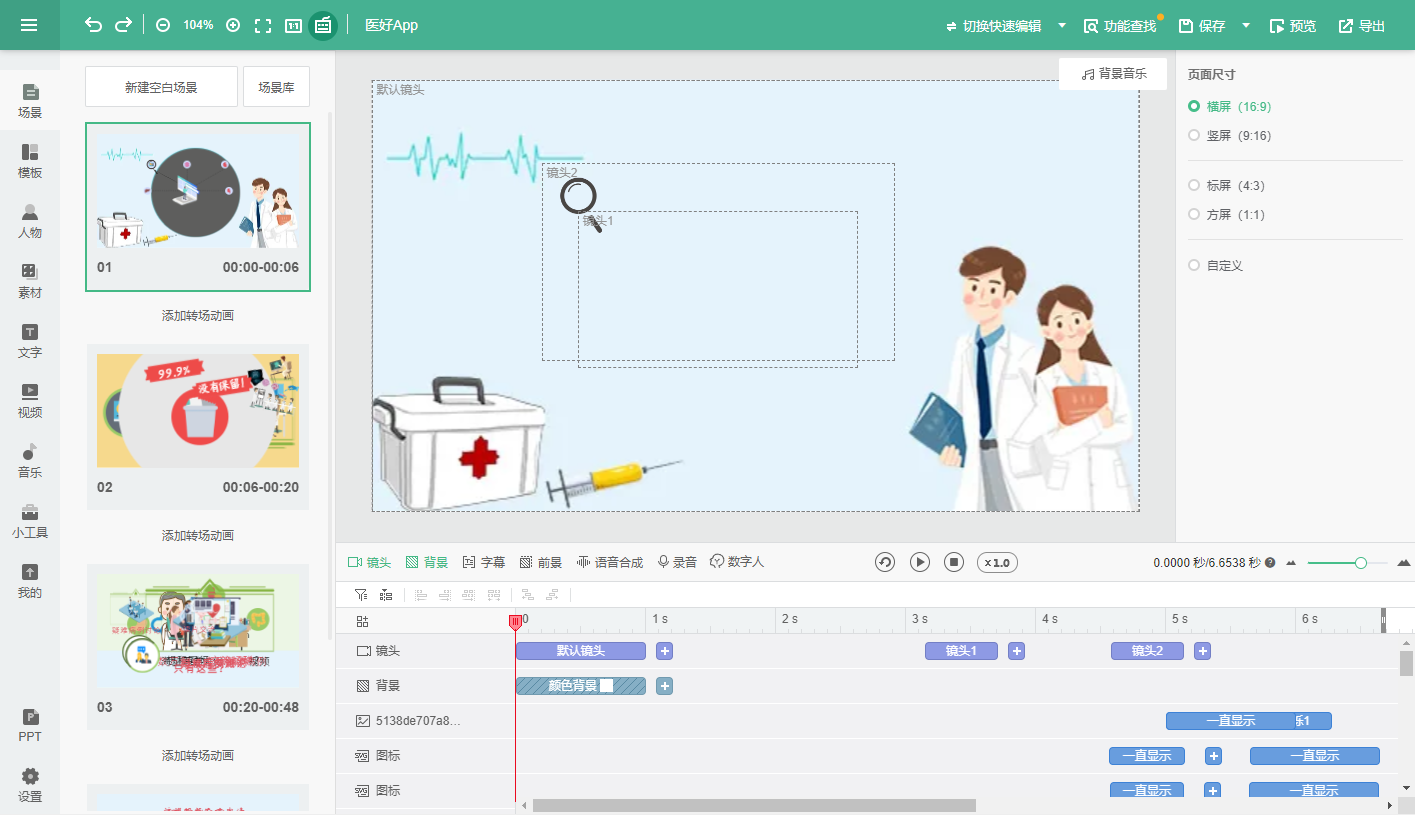Zoom in canvas with plus icon
Image resolution: width=1415 pixels, height=816 pixels.
(x=233, y=25)
